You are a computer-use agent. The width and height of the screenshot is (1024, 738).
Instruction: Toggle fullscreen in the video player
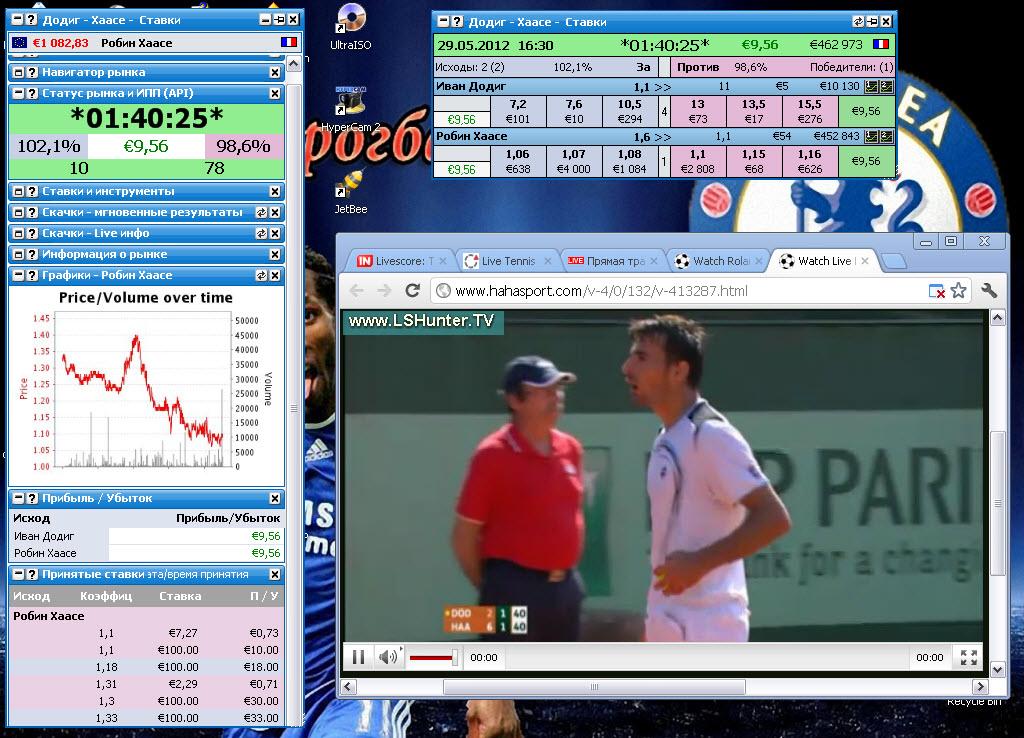[x=968, y=657]
